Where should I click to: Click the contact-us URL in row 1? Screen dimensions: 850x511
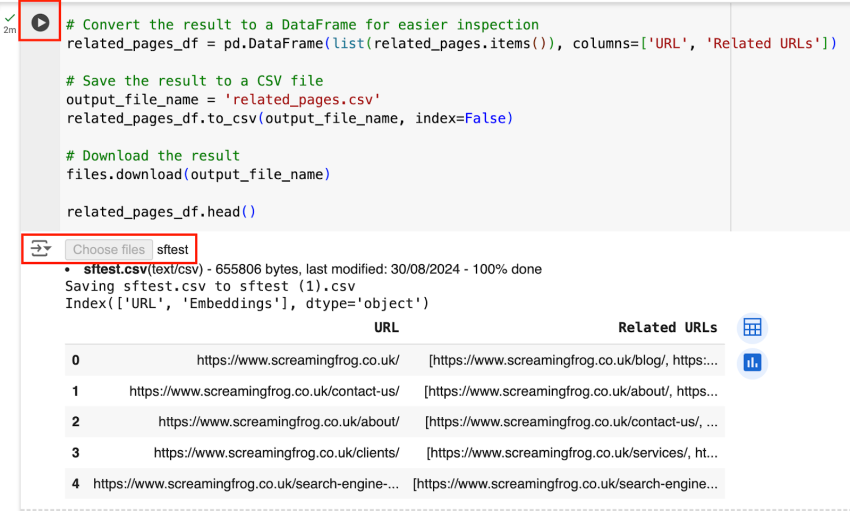point(264,391)
